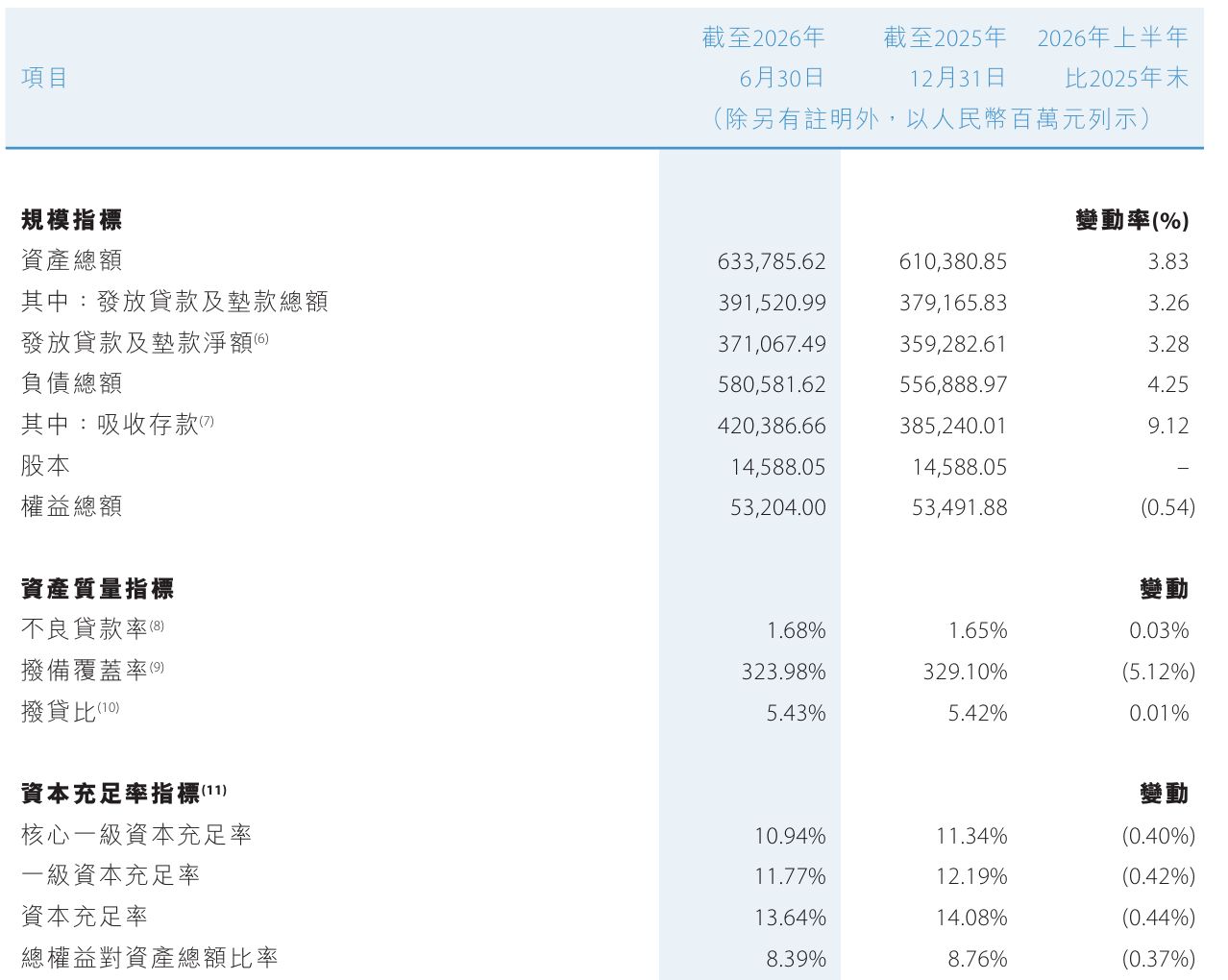This screenshot has height=980, width=1228.
Task: Click the value 359,282.61
Action: pos(953,344)
